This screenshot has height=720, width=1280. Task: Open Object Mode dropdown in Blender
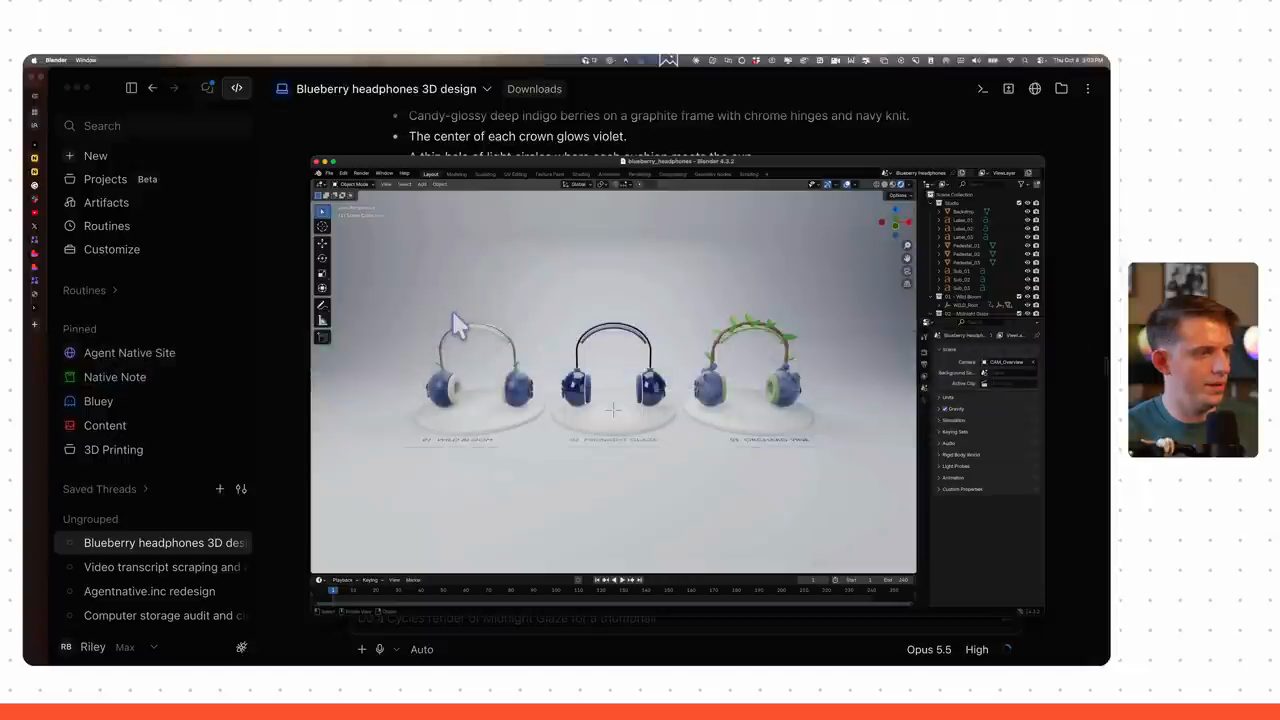tap(353, 184)
